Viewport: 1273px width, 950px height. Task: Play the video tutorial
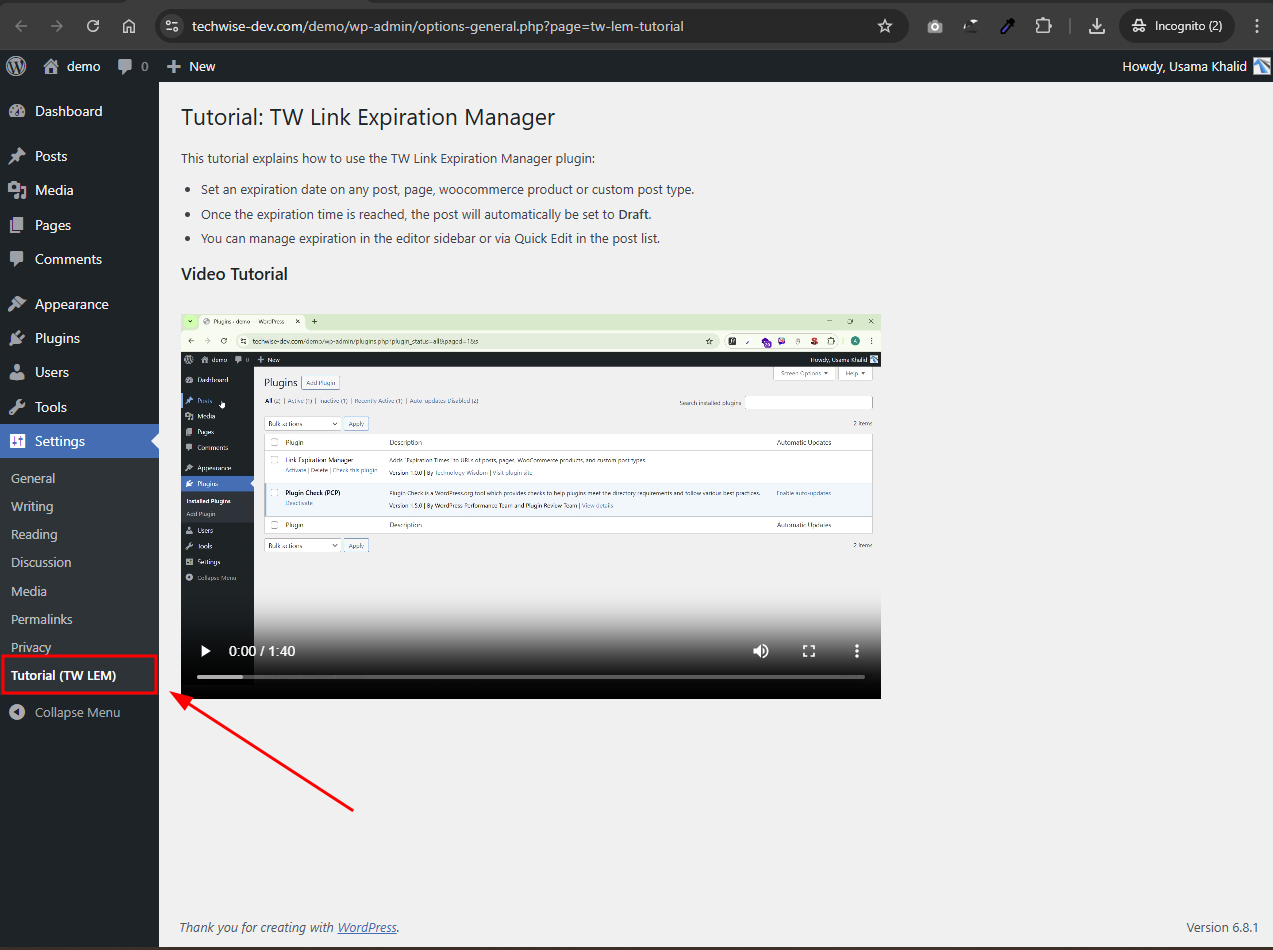205,651
